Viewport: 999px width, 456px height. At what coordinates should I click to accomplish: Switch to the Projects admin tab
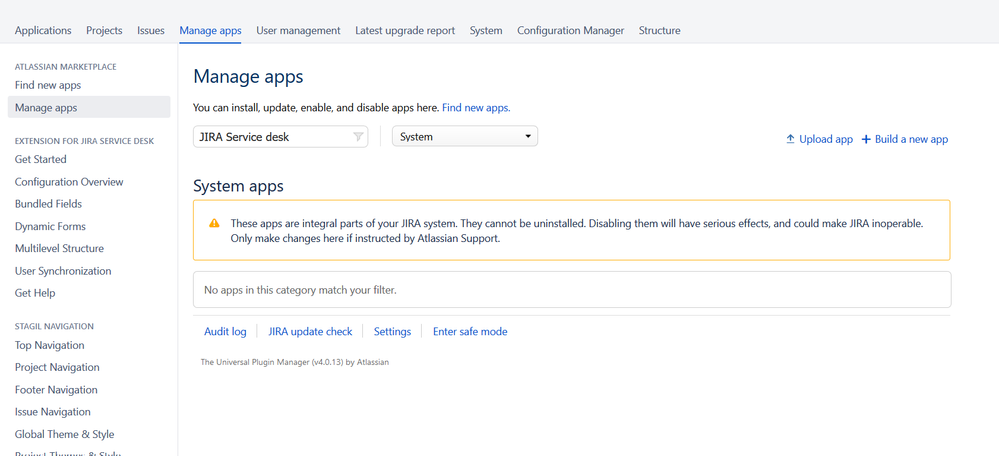[104, 31]
